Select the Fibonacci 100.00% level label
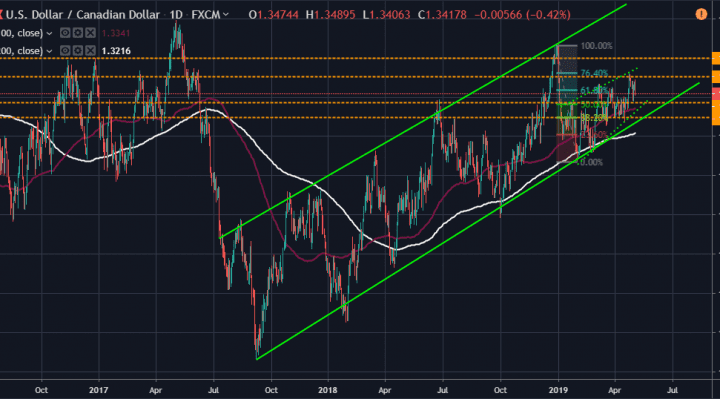Screen dimensions: 720x399 (596, 46)
